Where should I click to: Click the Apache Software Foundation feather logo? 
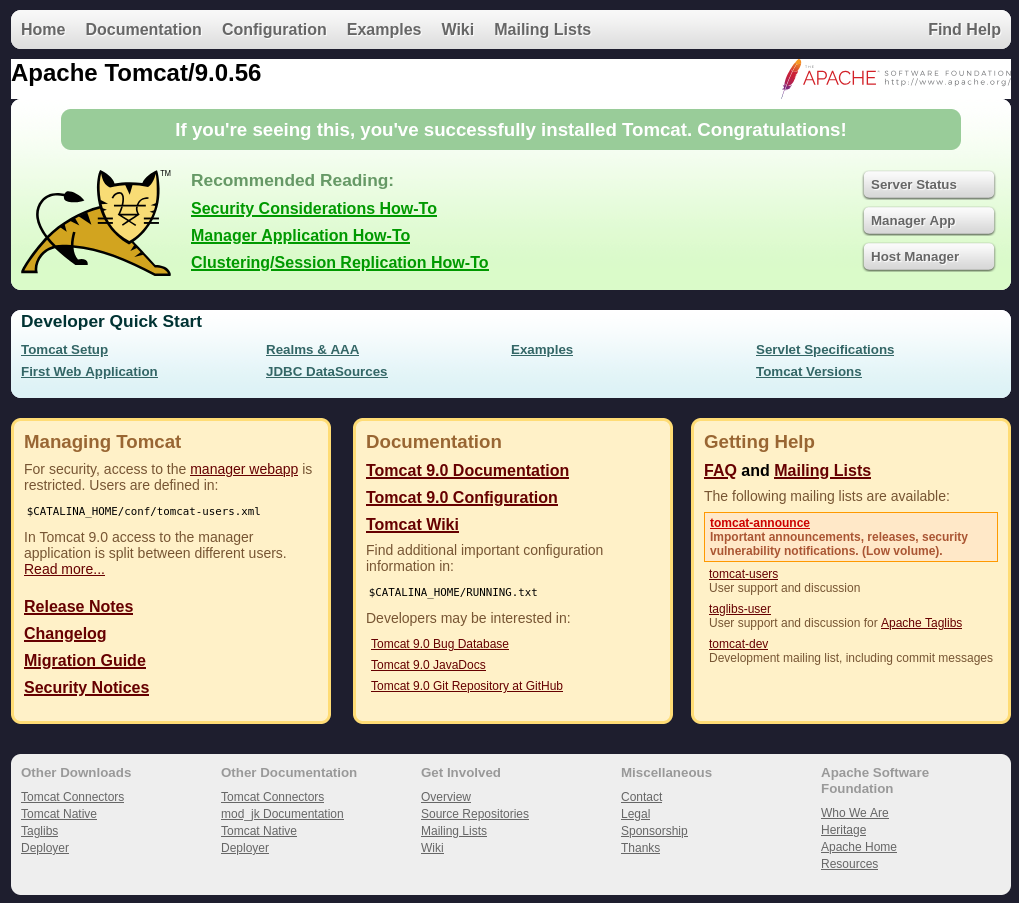pyautogui.click(x=896, y=79)
